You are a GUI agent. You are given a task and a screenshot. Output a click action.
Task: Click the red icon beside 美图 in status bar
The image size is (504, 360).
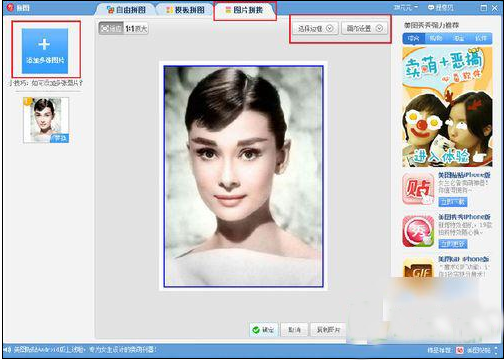click(460, 350)
